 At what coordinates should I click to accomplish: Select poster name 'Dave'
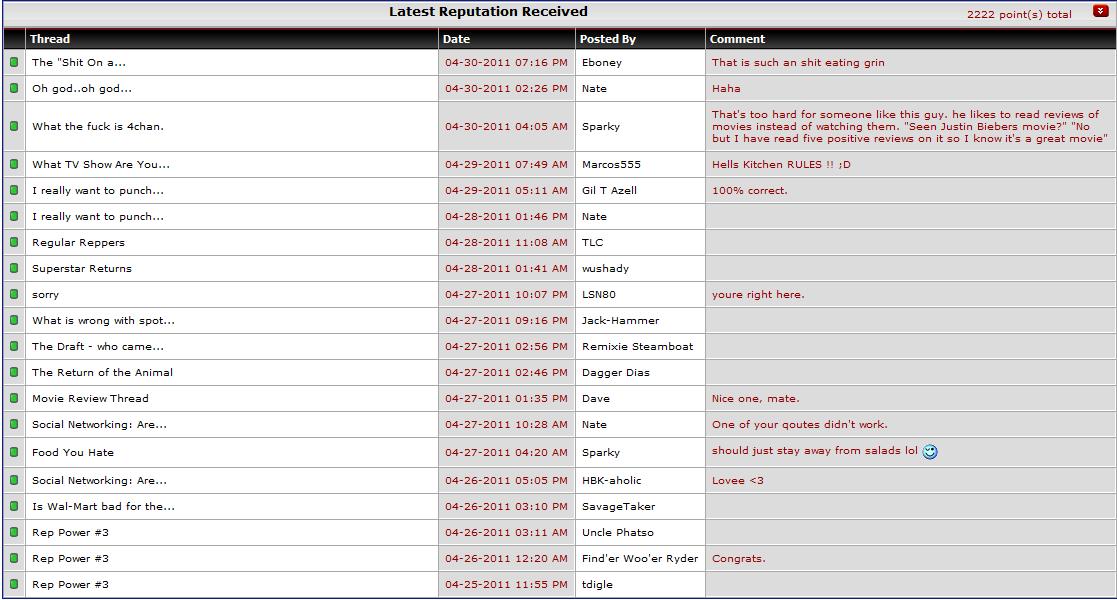click(x=596, y=398)
